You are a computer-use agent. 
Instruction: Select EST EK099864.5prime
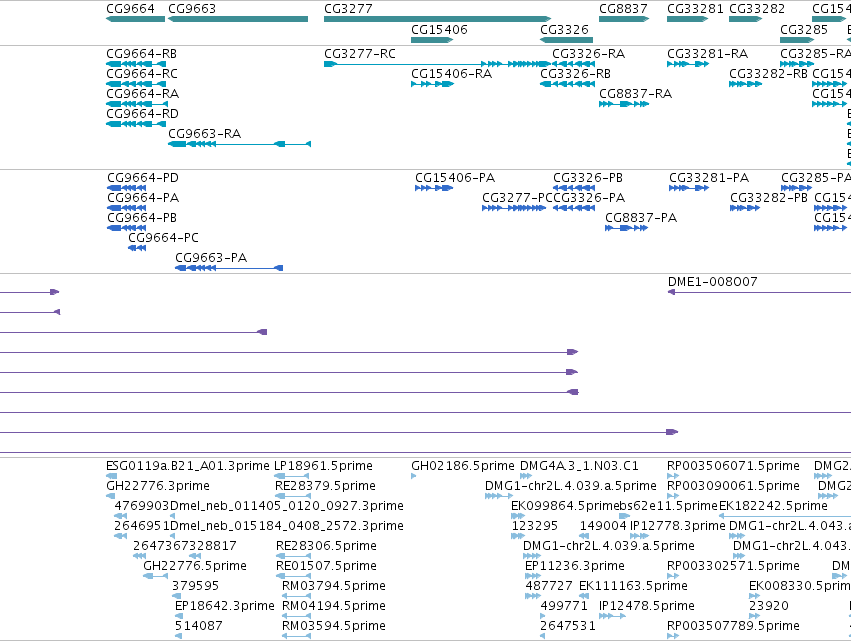[518, 516]
